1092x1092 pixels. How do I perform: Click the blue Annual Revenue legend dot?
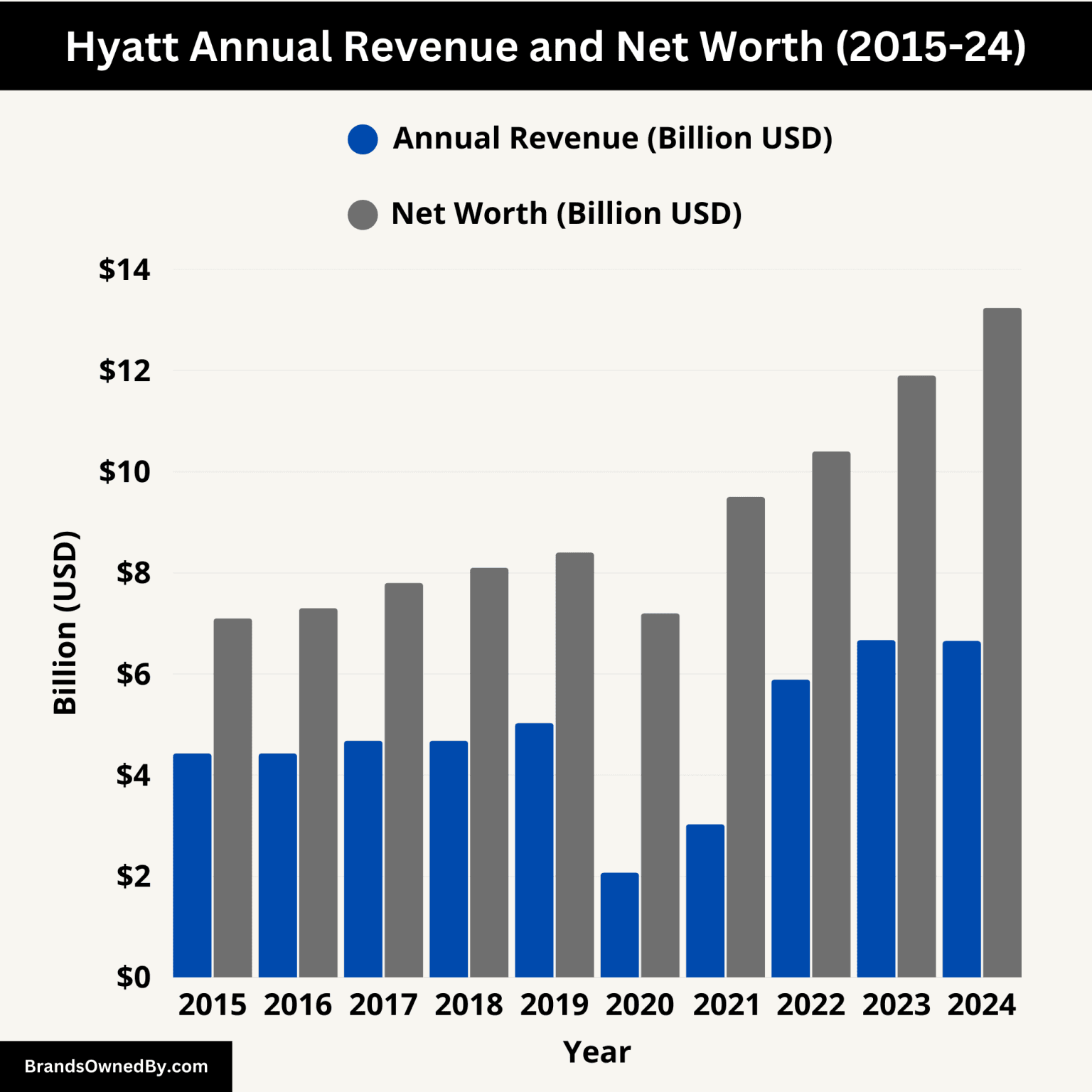(x=364, y=138)
